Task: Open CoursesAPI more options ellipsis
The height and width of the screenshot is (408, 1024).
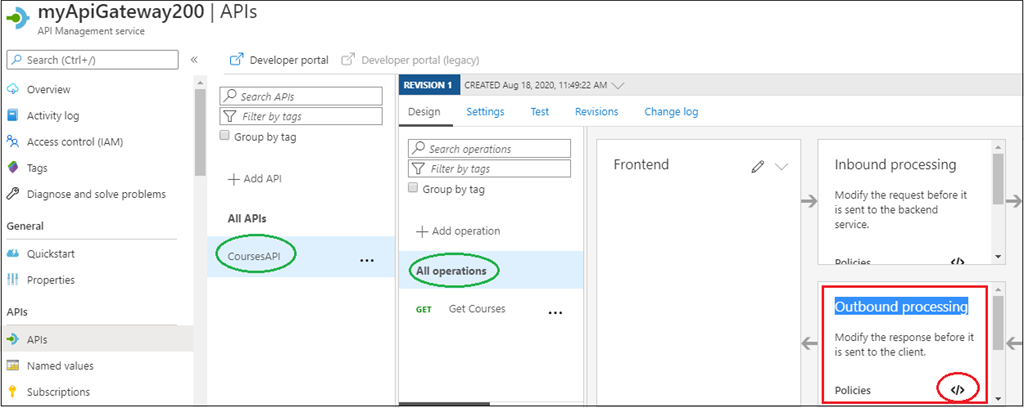Action: [366, 259]
